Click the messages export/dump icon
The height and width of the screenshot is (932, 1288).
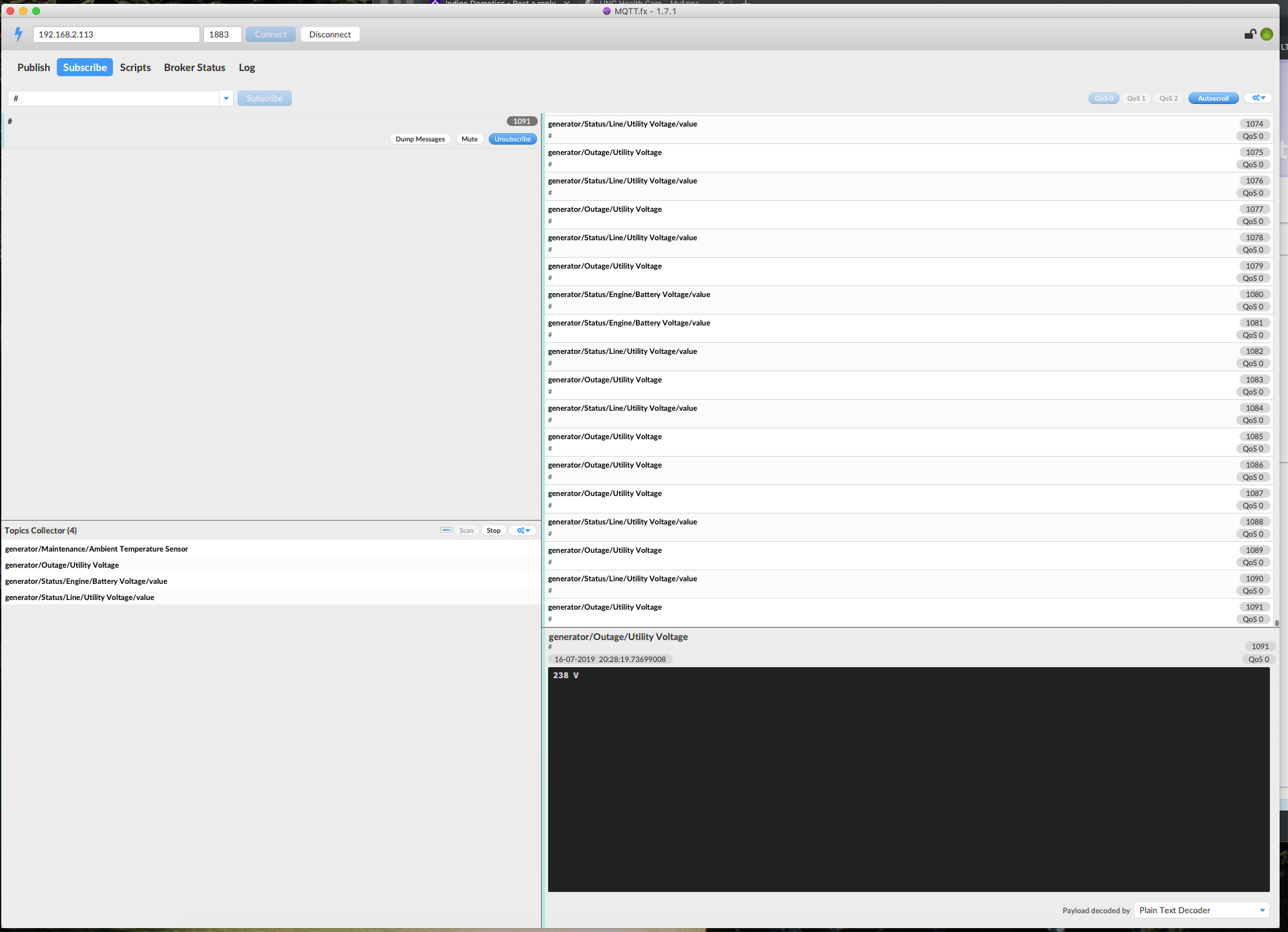pyautogui.click(x=420, y=139)
